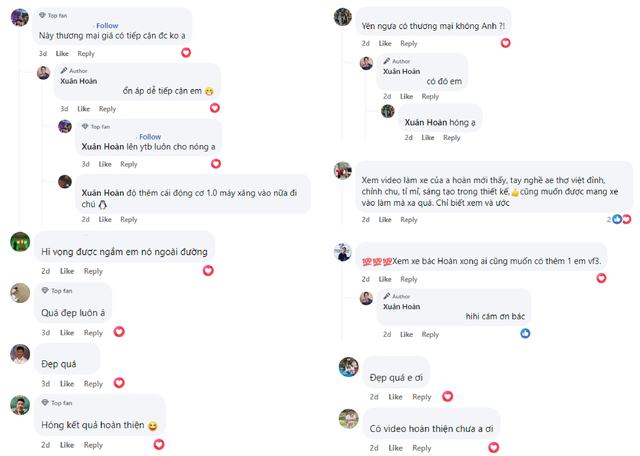
Task: Click thumbs-up reaction on "hihi cảm ơn bác"
Action: 525,333
